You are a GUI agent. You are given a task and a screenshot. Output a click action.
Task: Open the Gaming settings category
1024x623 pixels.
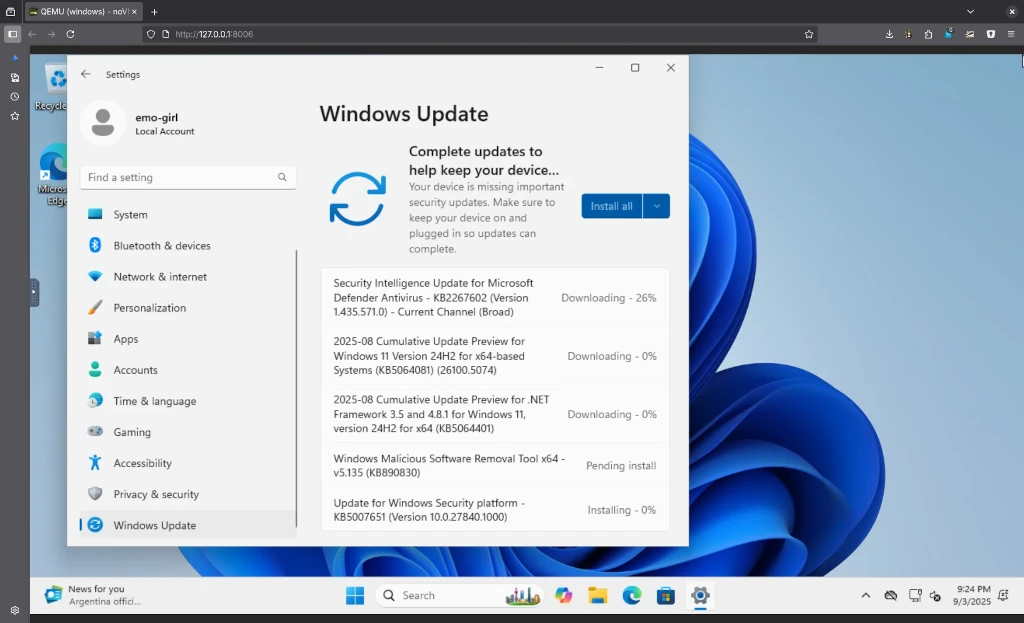pyautogui.click(x=188, y=432)
